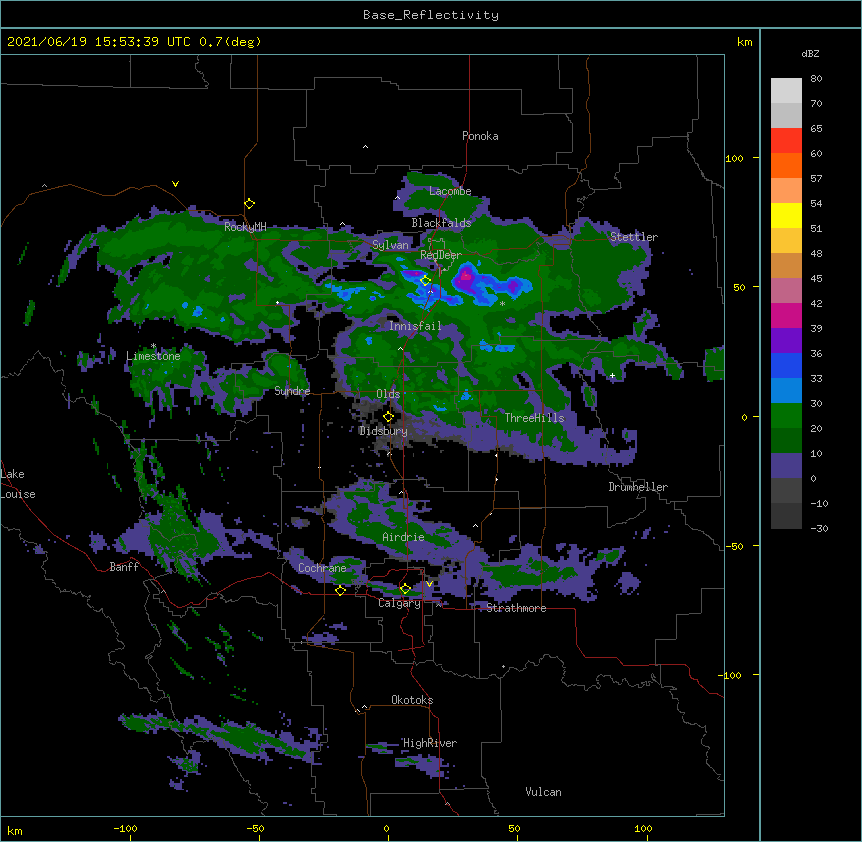
Task: Click the Blackfalds city label
Action: pos(441,223)
